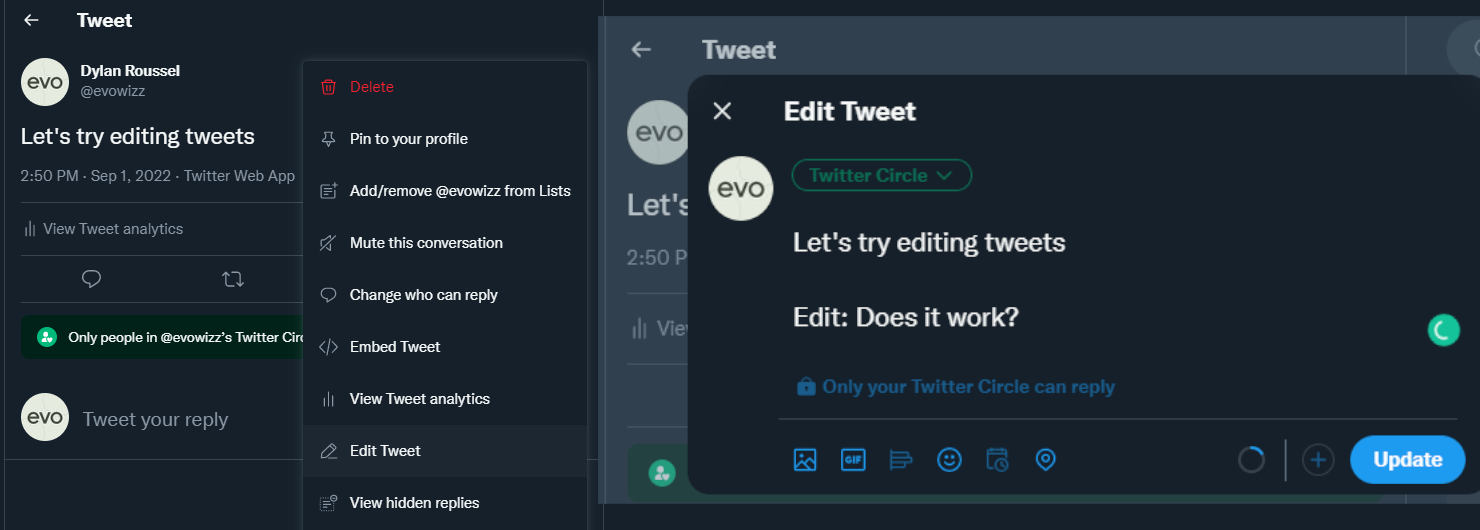The height and width of the screenshot is (530, 1480).
Task: Click the retweet icon under the tweet
Action: [233, 279]
